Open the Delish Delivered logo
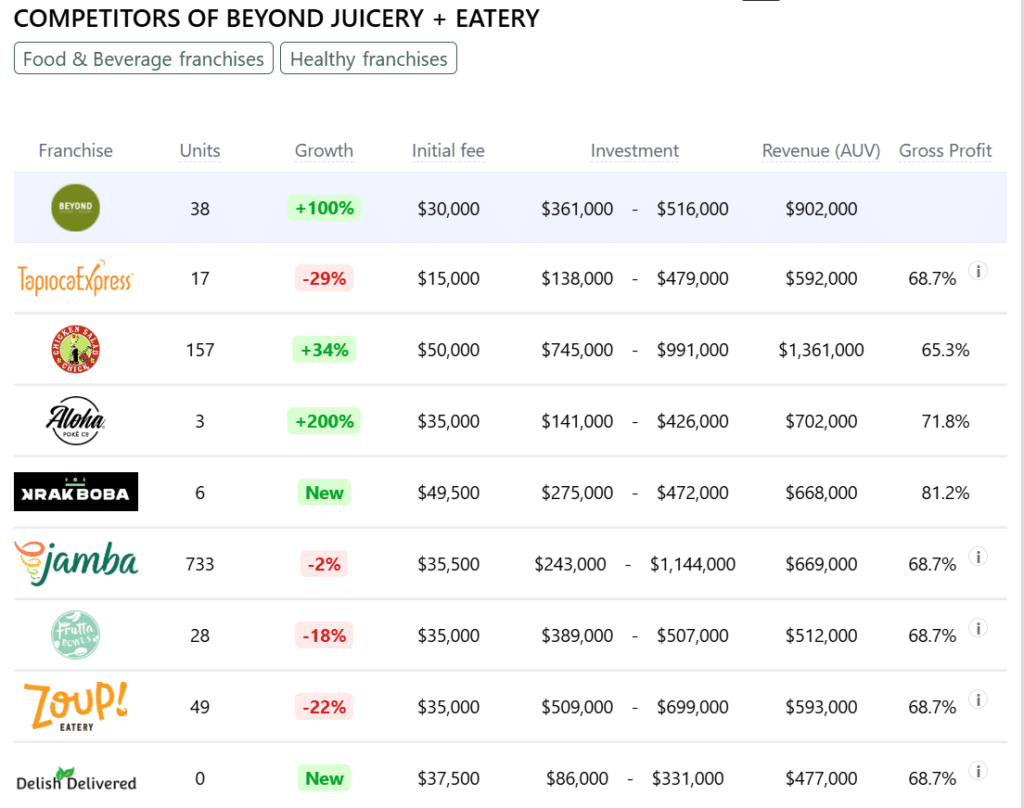Viewport: 1024px width, 808px height. click(76, 779)
